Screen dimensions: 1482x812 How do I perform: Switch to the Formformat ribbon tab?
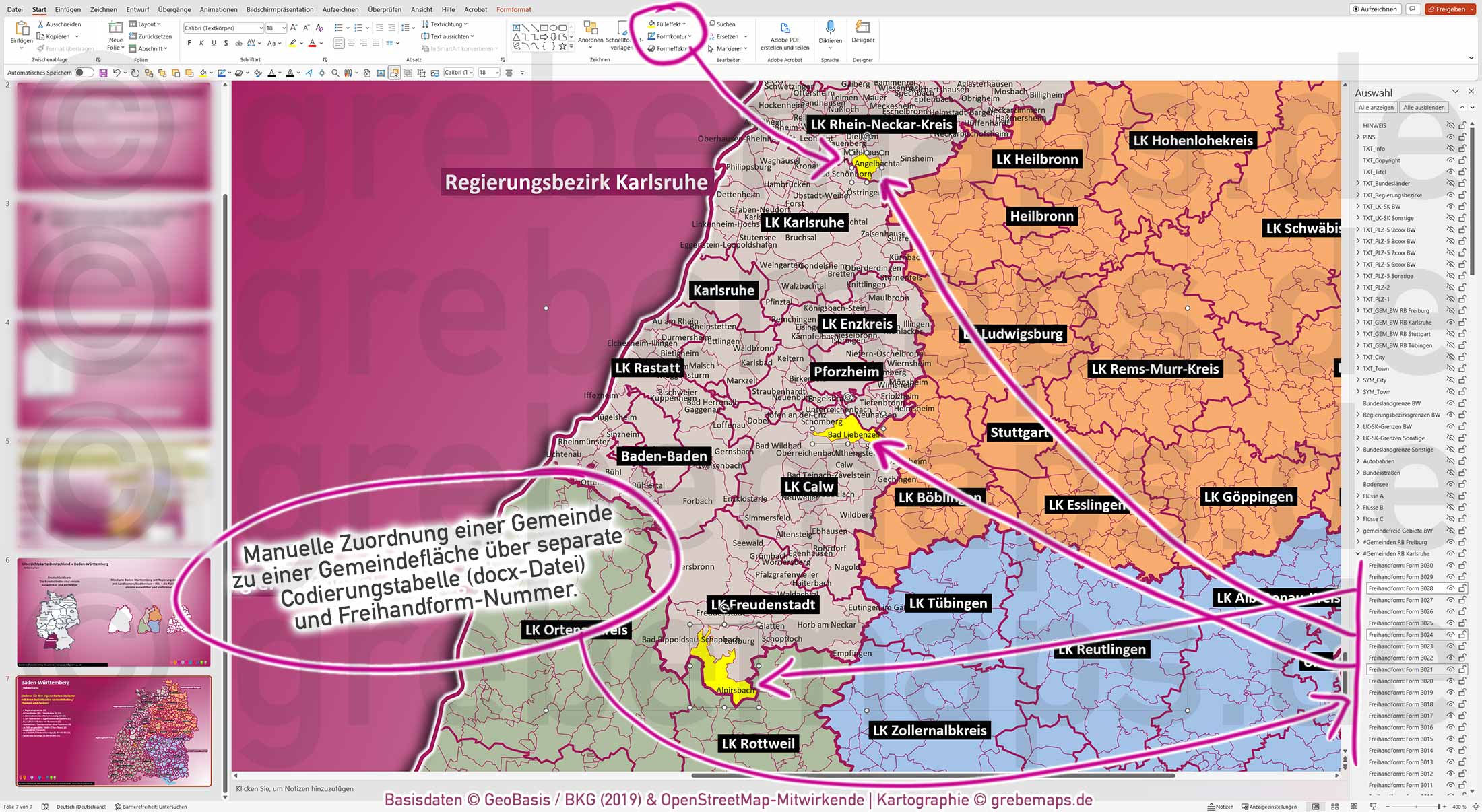tap(513, 9)
